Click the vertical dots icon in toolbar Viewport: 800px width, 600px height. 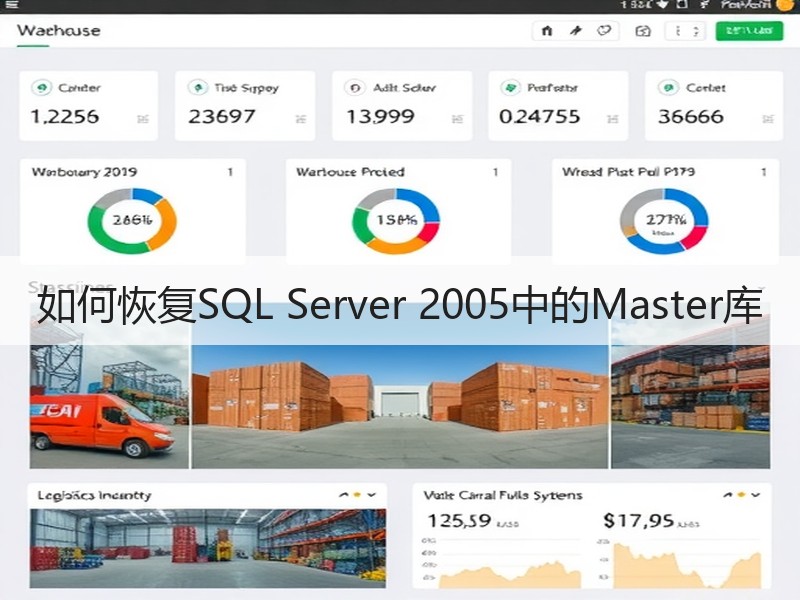click(678, 31)
